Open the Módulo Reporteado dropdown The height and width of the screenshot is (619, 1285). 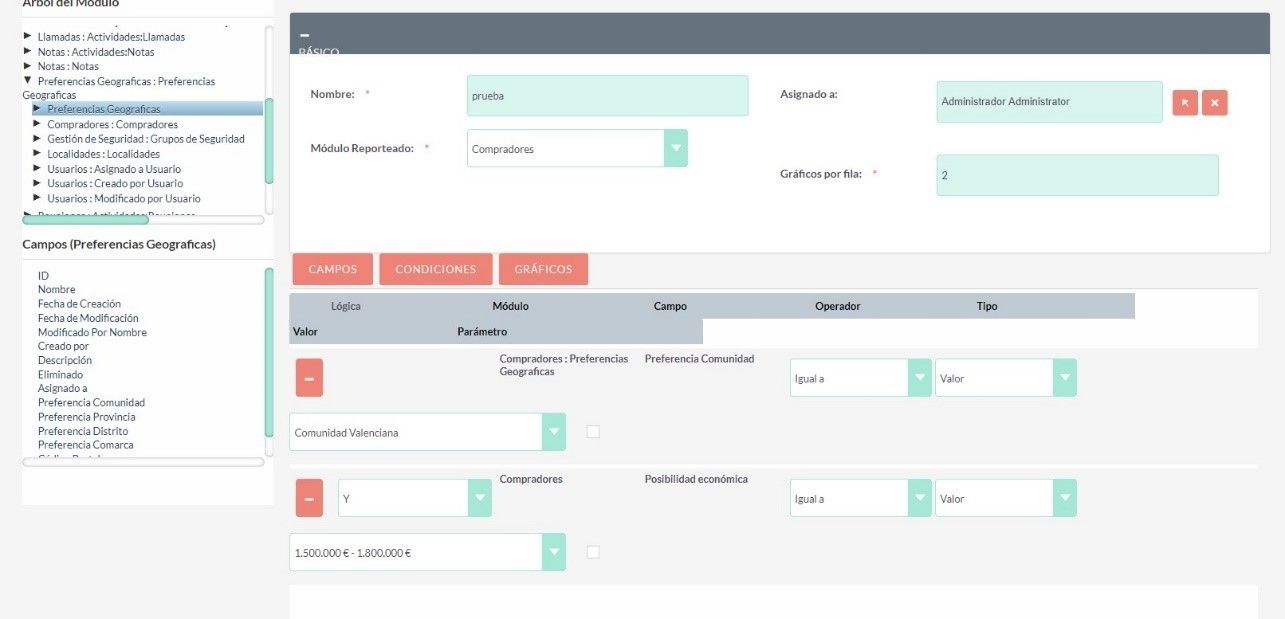point(676,149)
